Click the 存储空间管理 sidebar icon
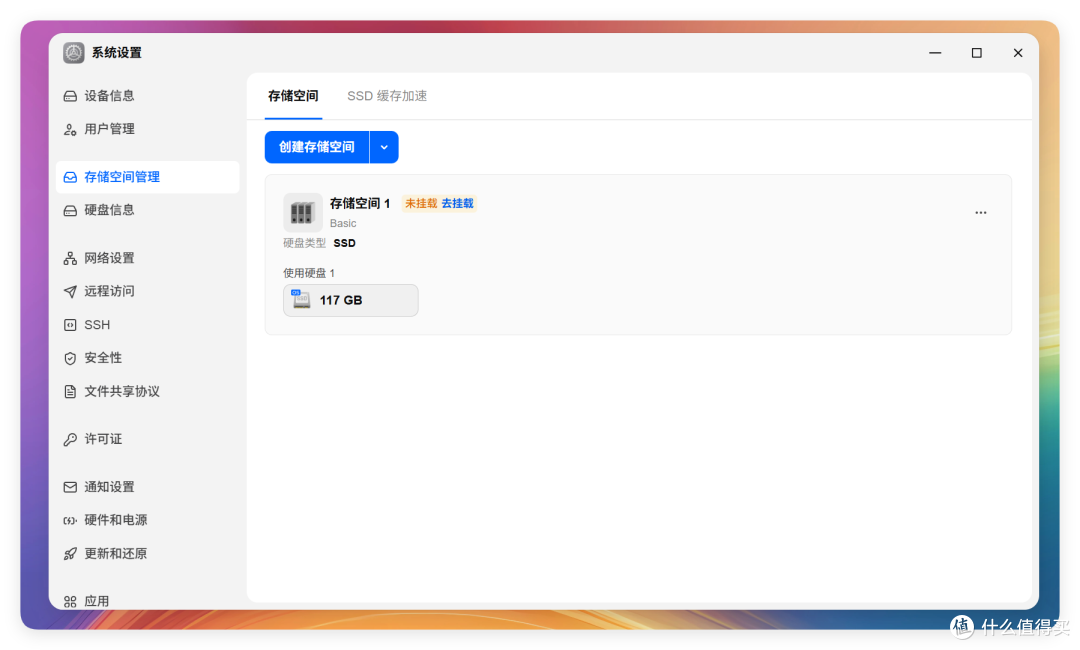 point(70,177)
